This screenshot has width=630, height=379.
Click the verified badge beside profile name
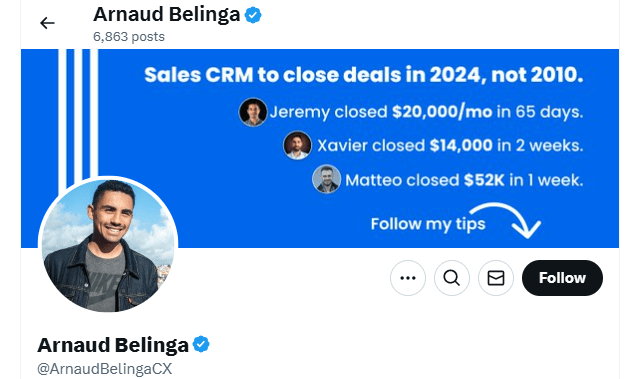[201, 344]
